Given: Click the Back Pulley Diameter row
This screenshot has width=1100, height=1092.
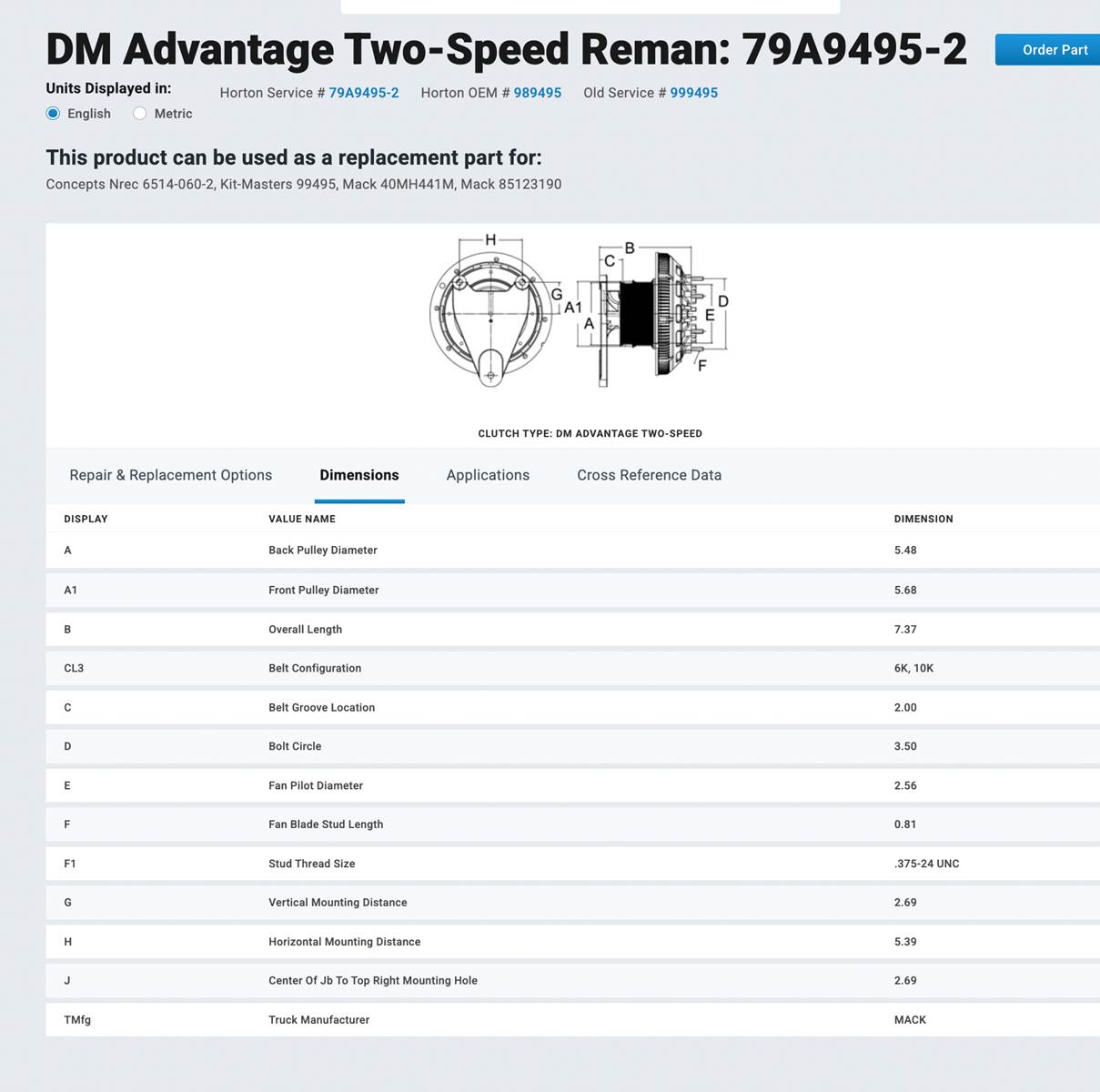Looking at the screenshot, I should tap(322, 551).
